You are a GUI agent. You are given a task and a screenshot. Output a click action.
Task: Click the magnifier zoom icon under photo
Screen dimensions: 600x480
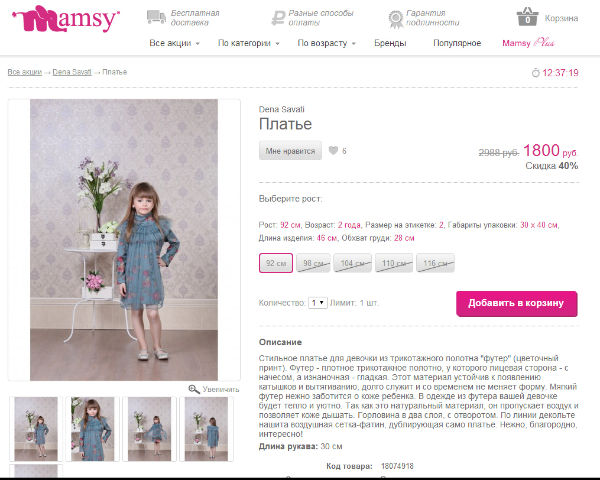pos(194,389)
